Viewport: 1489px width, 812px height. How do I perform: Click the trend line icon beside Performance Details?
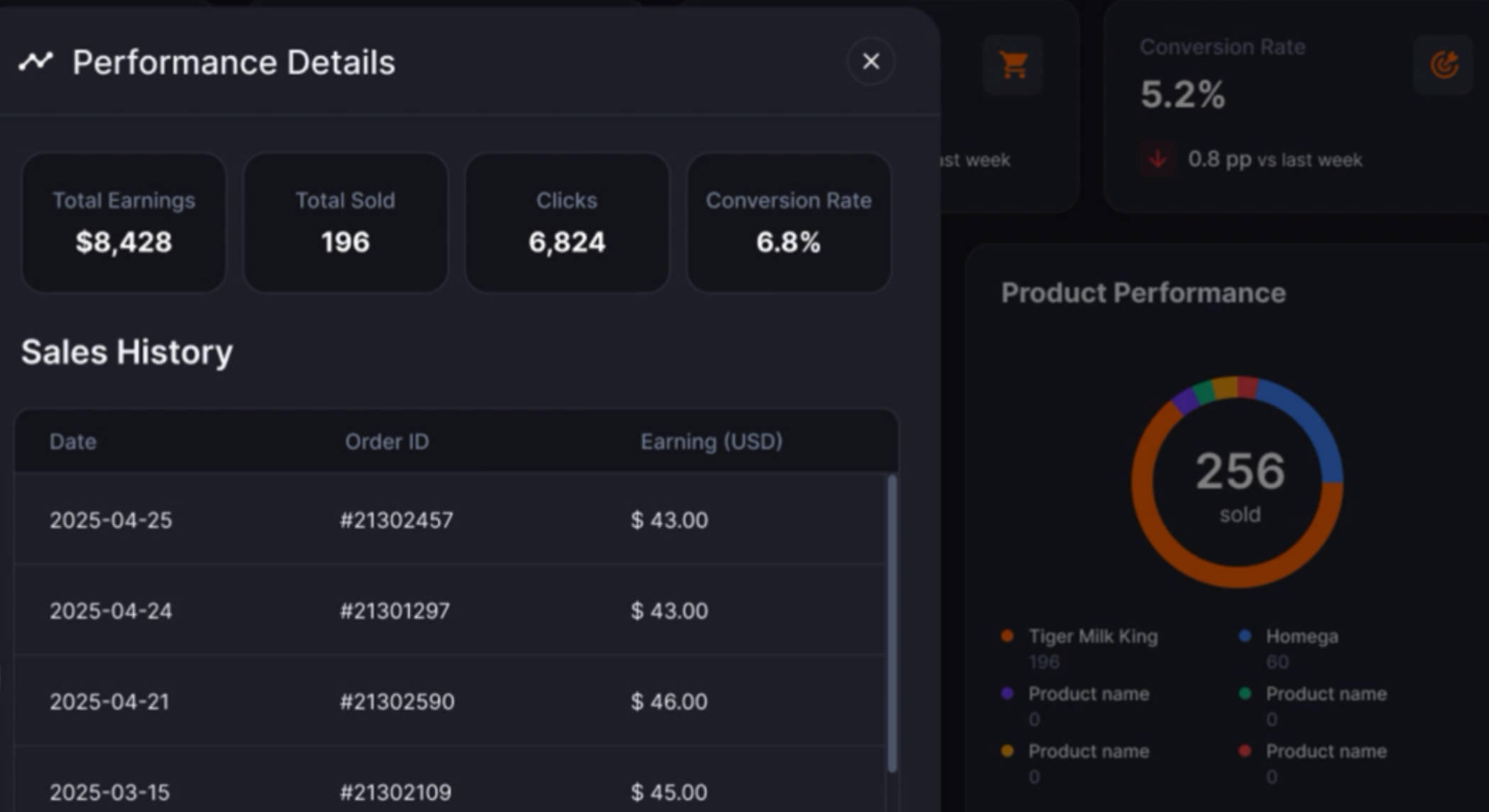coord(36,62)
